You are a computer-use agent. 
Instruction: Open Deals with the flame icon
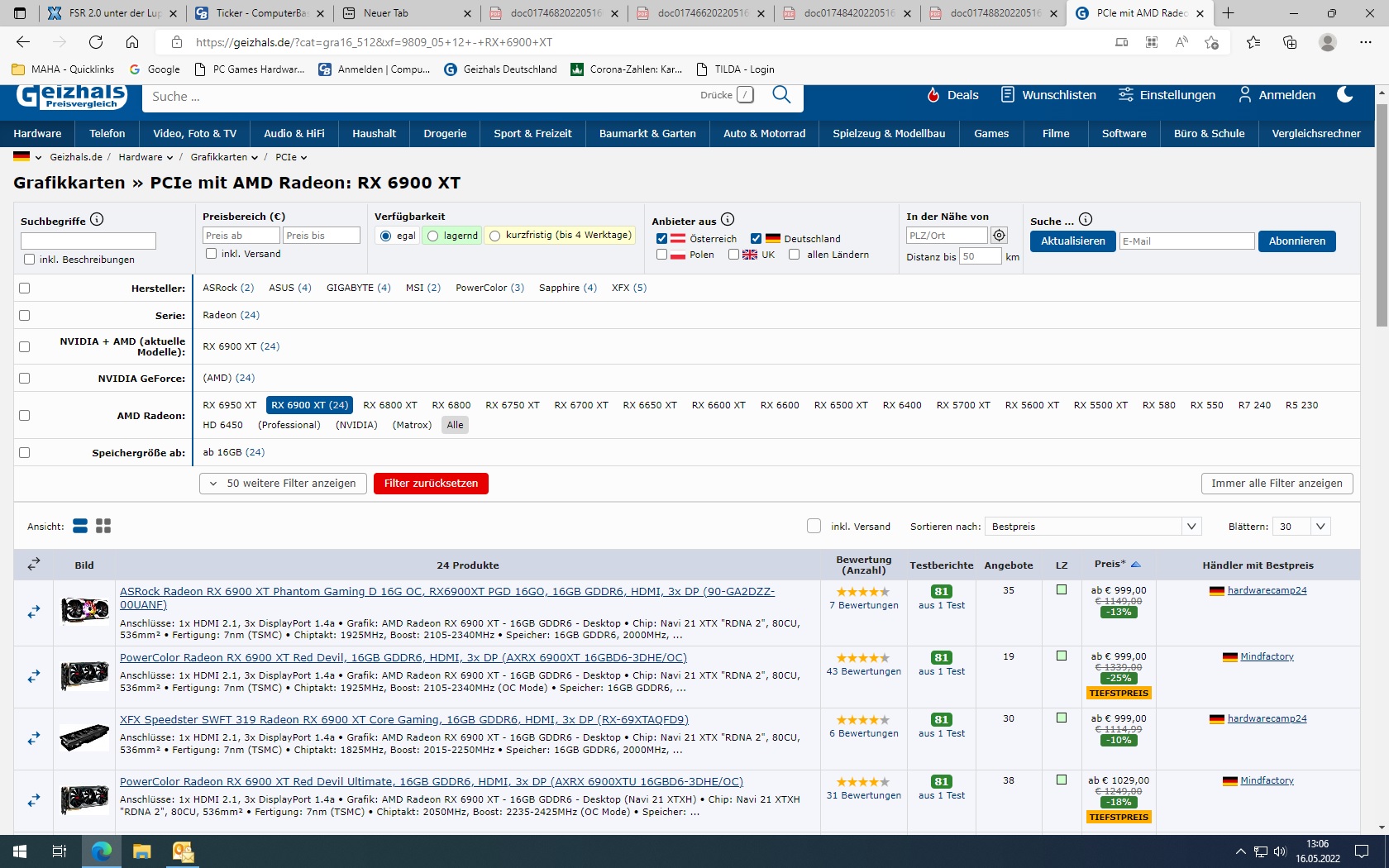(952, 95)
